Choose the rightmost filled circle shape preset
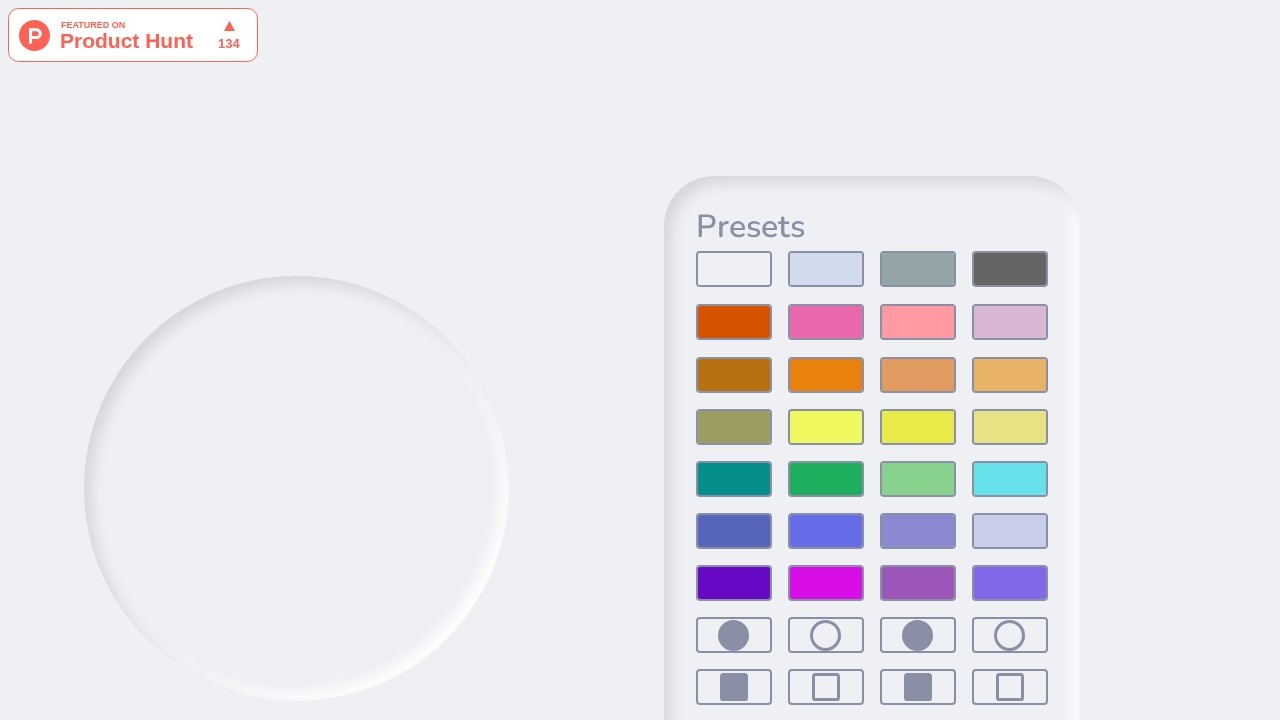 click(x=918, y=635)
